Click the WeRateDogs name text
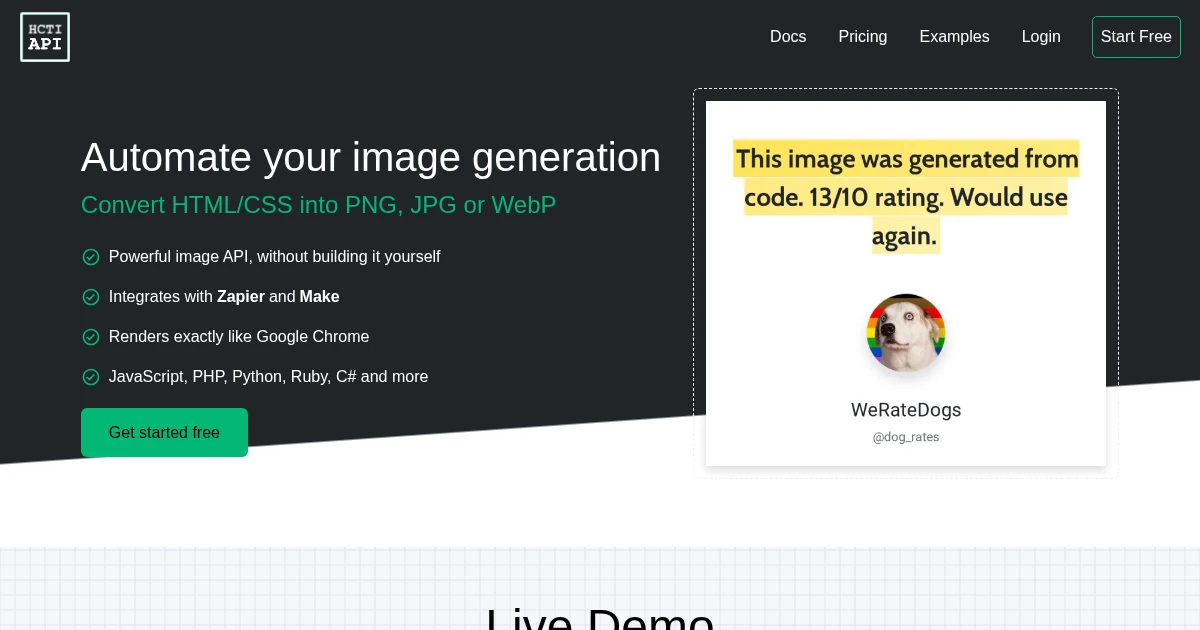Viewport: 1200px width, 630px height. (906, 410)
